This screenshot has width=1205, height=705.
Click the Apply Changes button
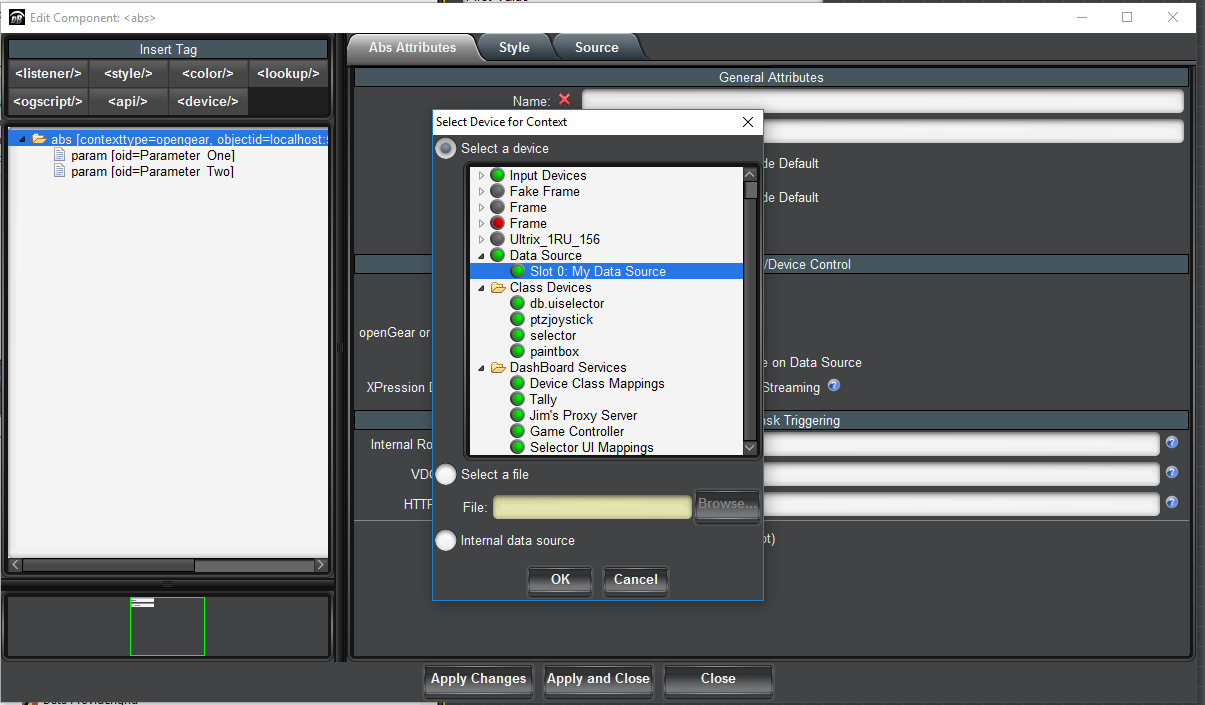pyautogui.click(x=478, y=679)
